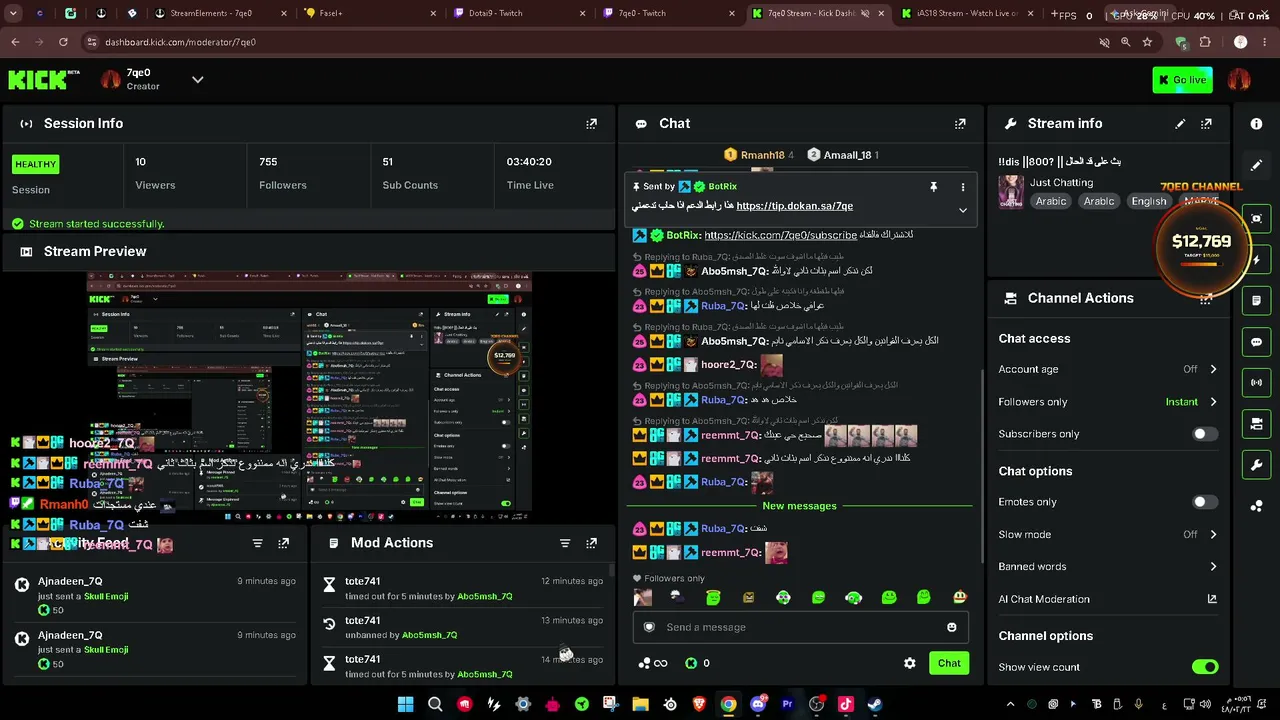Unpin the pinned BotRix message
This screenshot has width=1280, height=720.
pos(933,187)
